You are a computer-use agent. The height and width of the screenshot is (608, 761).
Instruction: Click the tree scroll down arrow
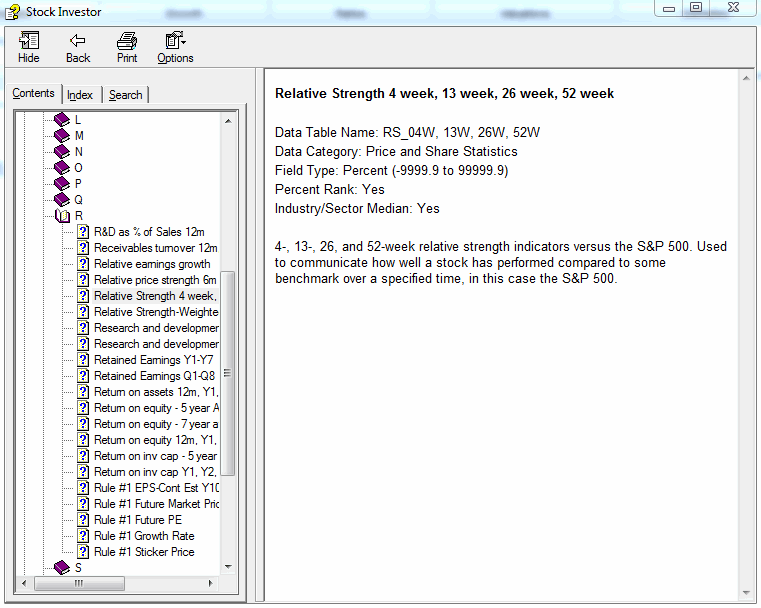[x=228, y=567]
